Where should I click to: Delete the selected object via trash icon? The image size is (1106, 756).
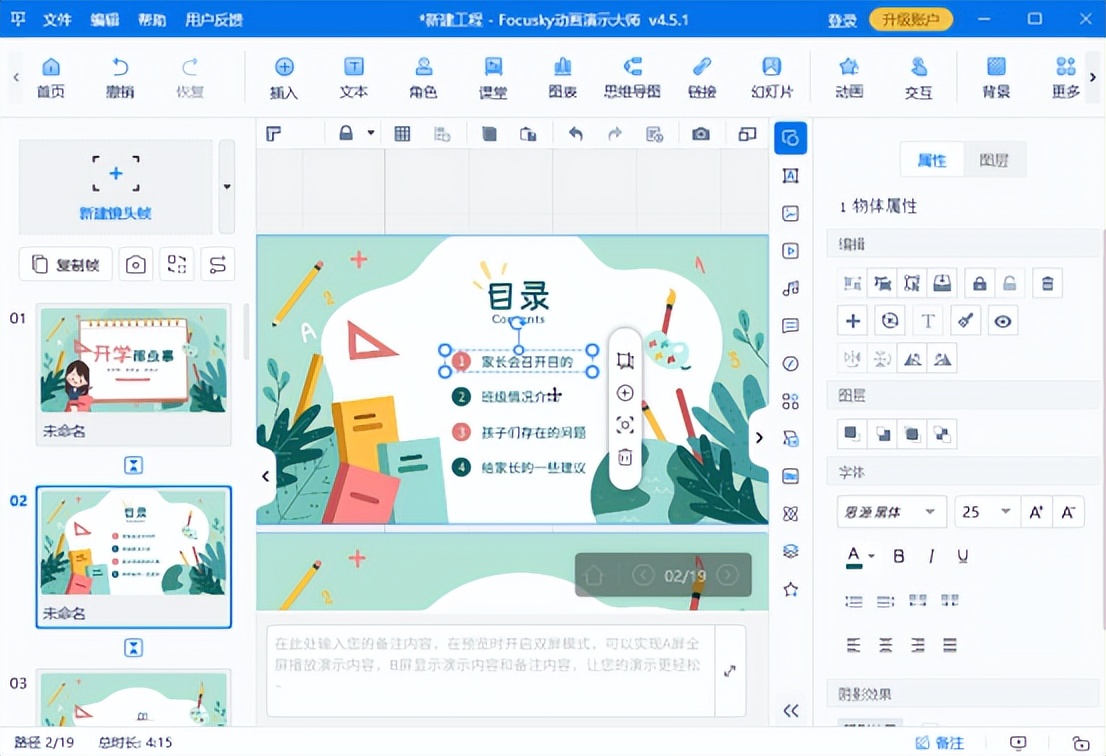[1047, 283]
